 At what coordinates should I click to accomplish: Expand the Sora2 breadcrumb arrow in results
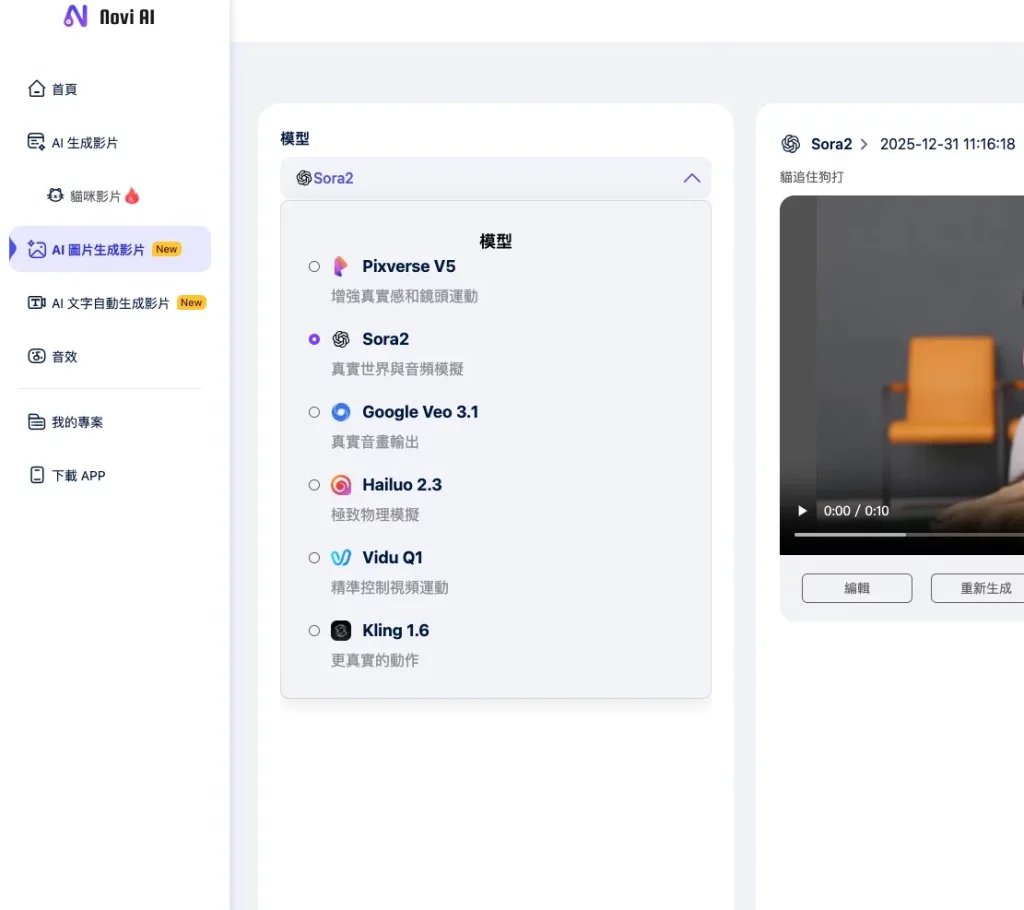[x=864, y=144]
